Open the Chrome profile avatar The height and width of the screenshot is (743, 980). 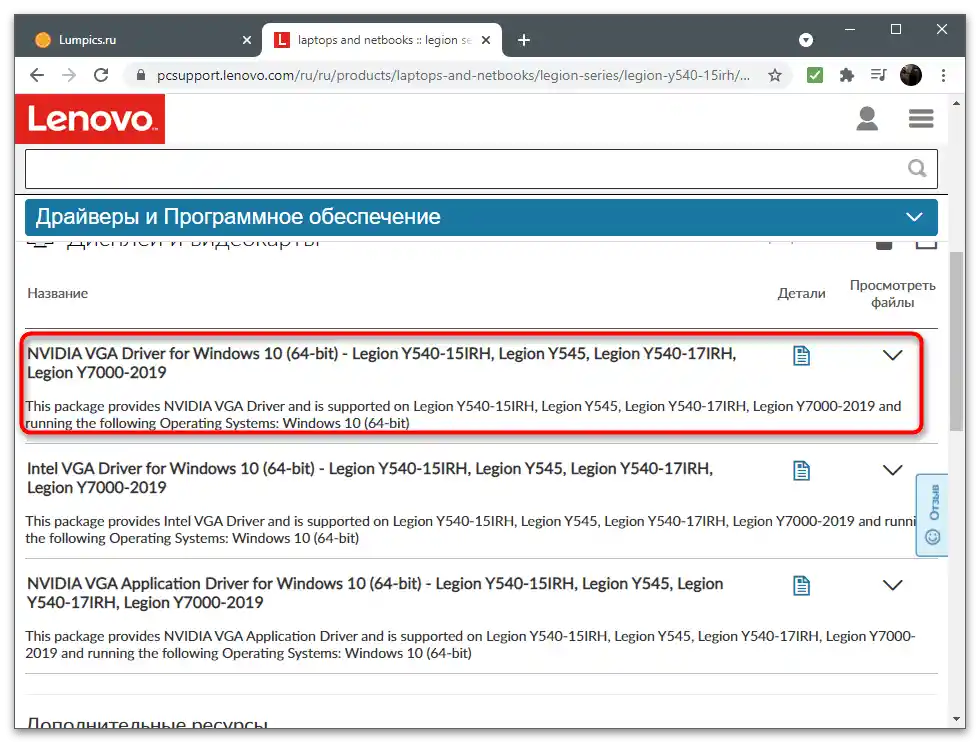click(911, 76)
